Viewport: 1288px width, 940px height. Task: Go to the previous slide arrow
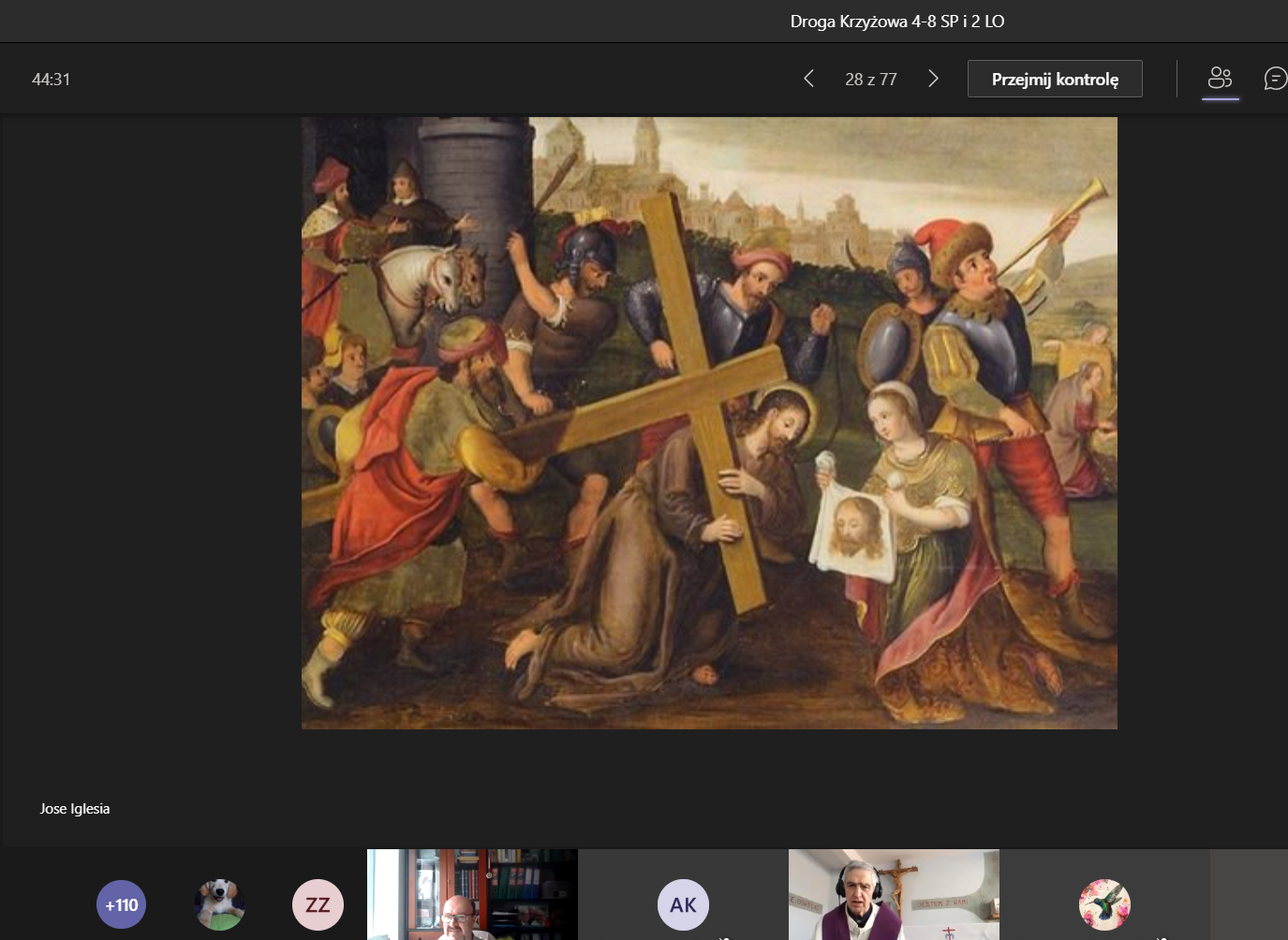pos(808,79)
